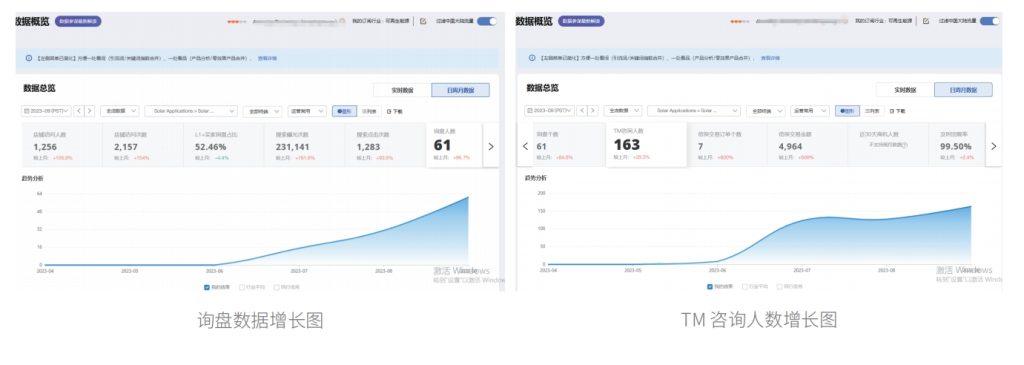Switch to the day/week/month data tab, left panel

point(460,90)
